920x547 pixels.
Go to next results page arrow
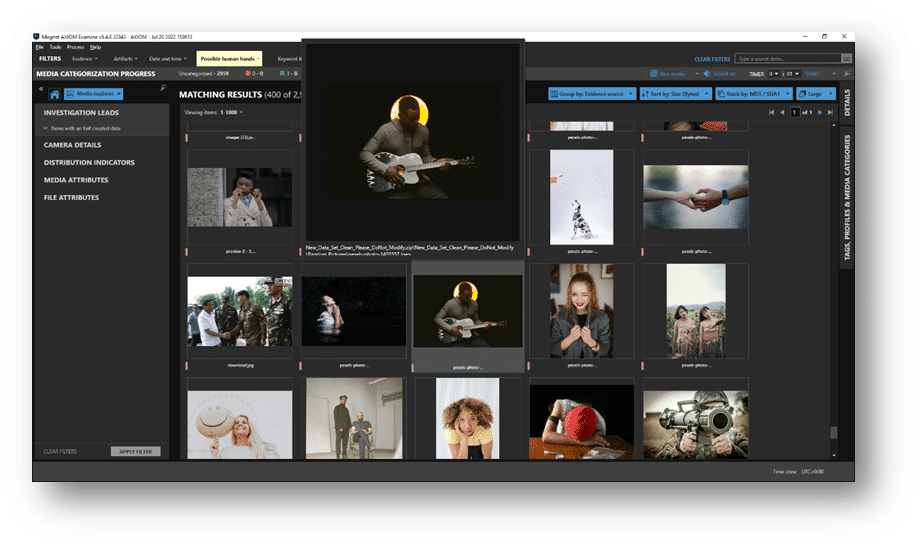[820, 112]
